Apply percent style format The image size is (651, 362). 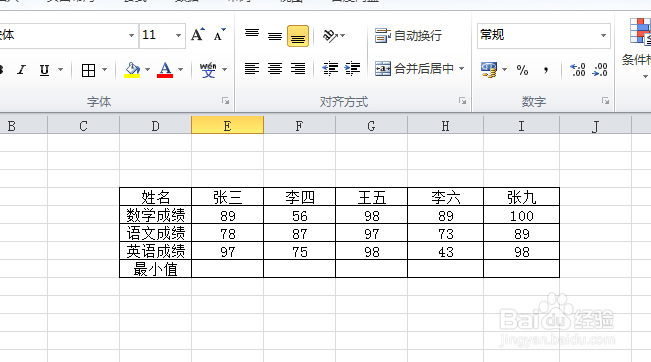coord(522,70)
